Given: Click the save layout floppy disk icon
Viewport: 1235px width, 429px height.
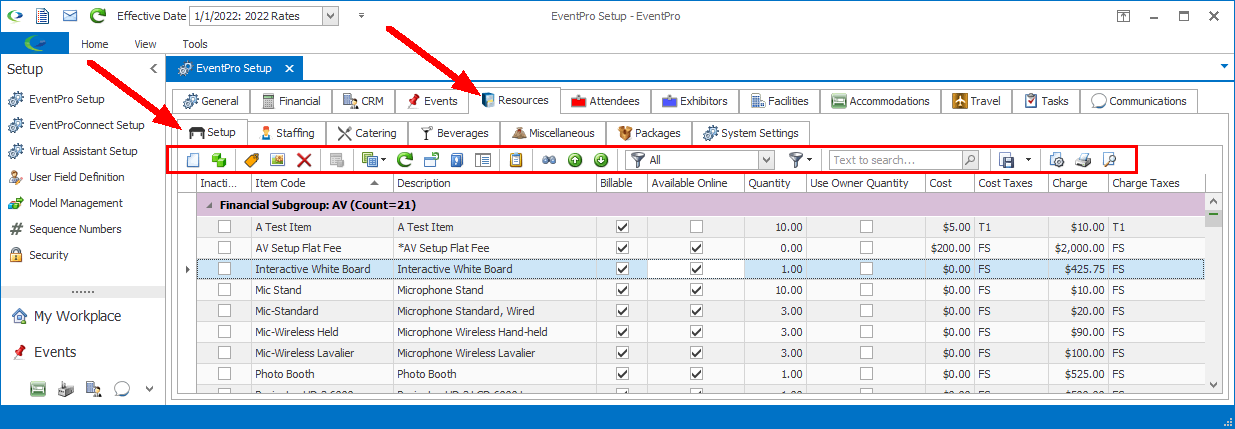Looking at the screenshot, I should [x=1007, y=160].
